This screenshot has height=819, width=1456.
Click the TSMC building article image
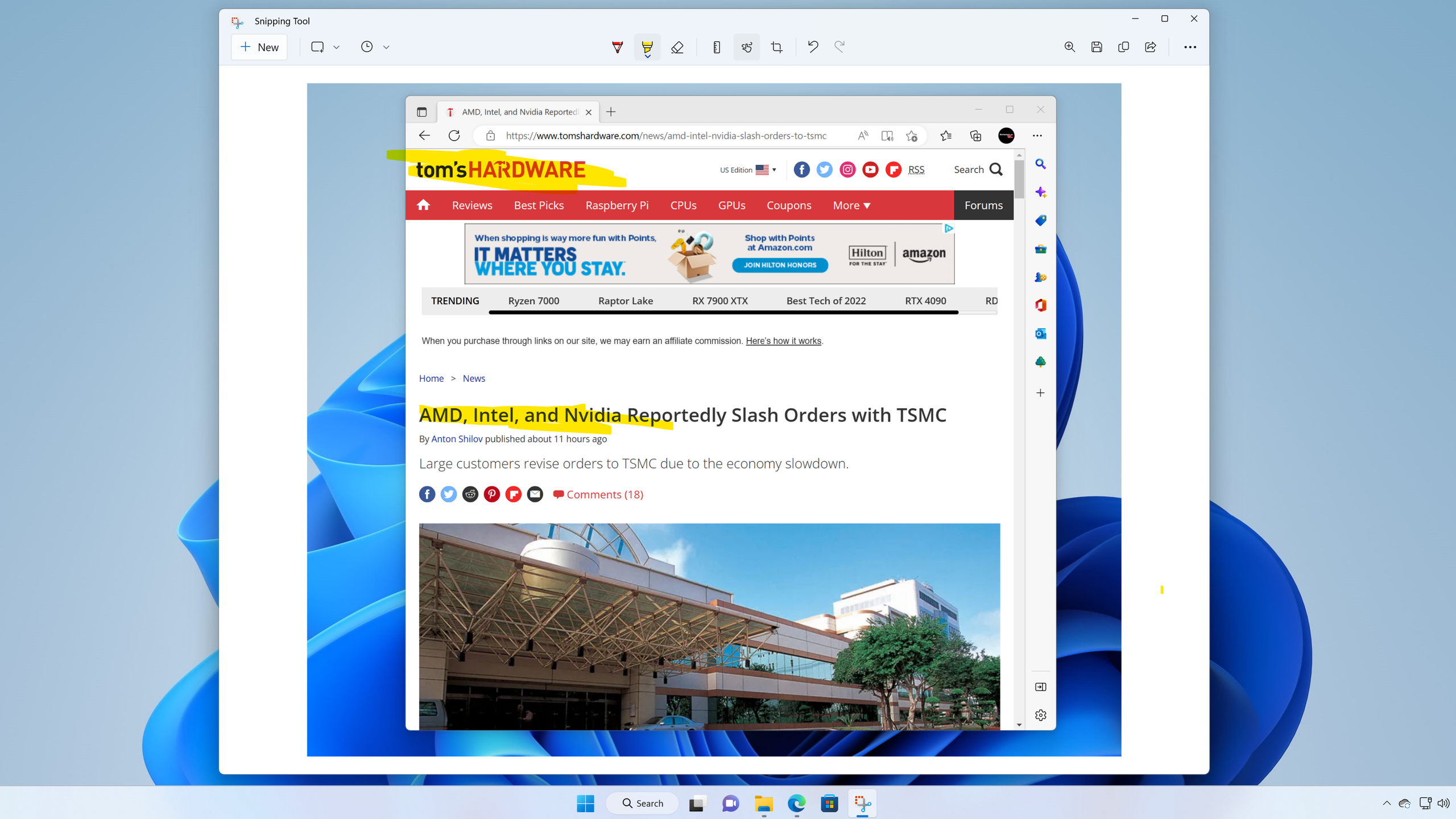tap(709, 626)
